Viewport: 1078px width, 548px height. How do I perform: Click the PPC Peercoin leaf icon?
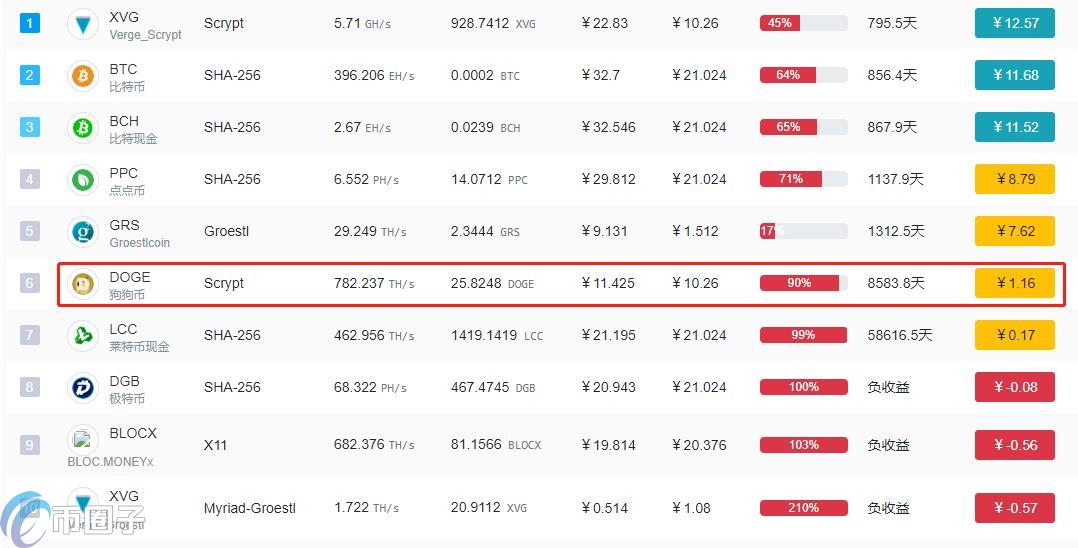(x=83, y=179)
